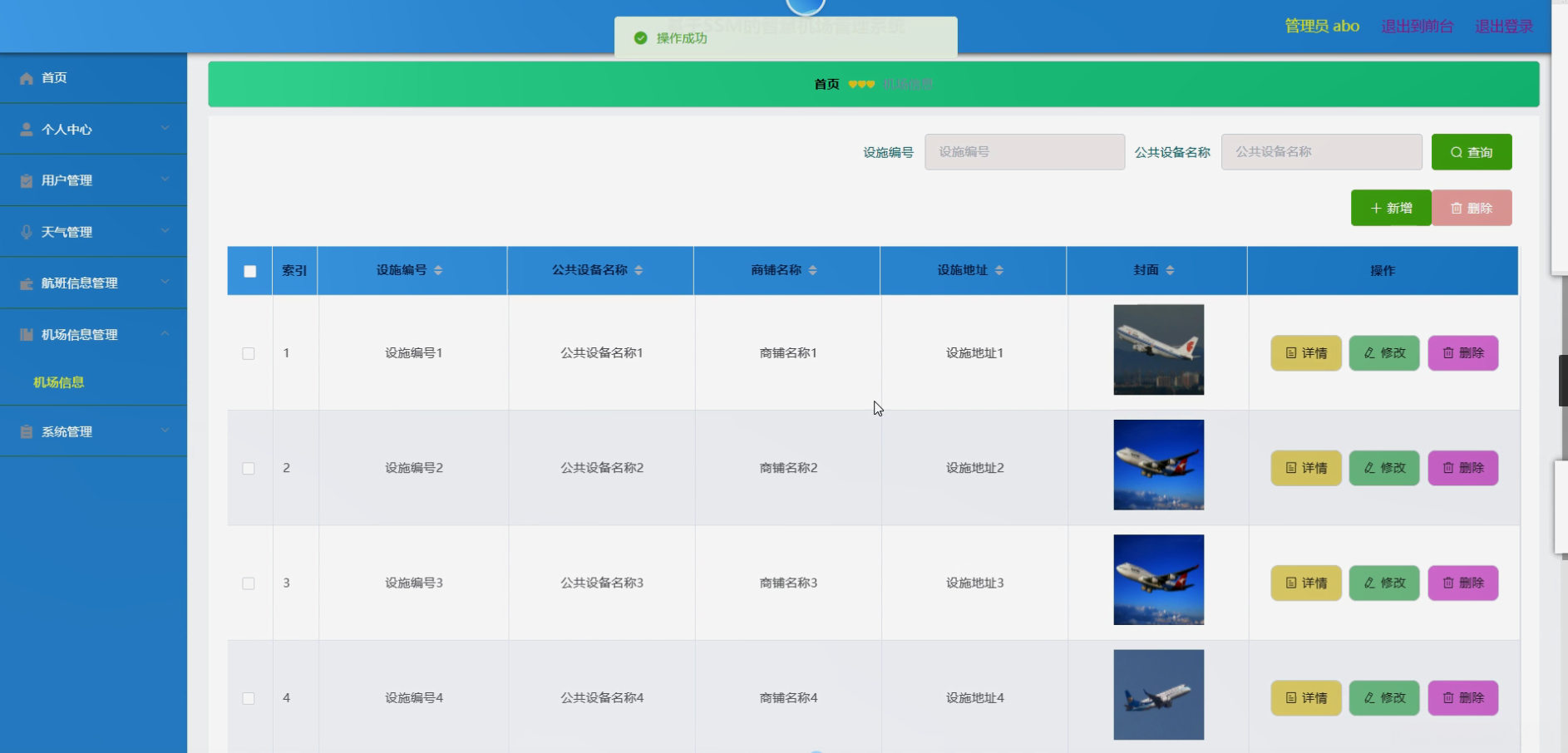Viewport: 1568px width, 753px height.
Task: Click the sort arrows on 设施编号 column
Action: coord(438,270)
